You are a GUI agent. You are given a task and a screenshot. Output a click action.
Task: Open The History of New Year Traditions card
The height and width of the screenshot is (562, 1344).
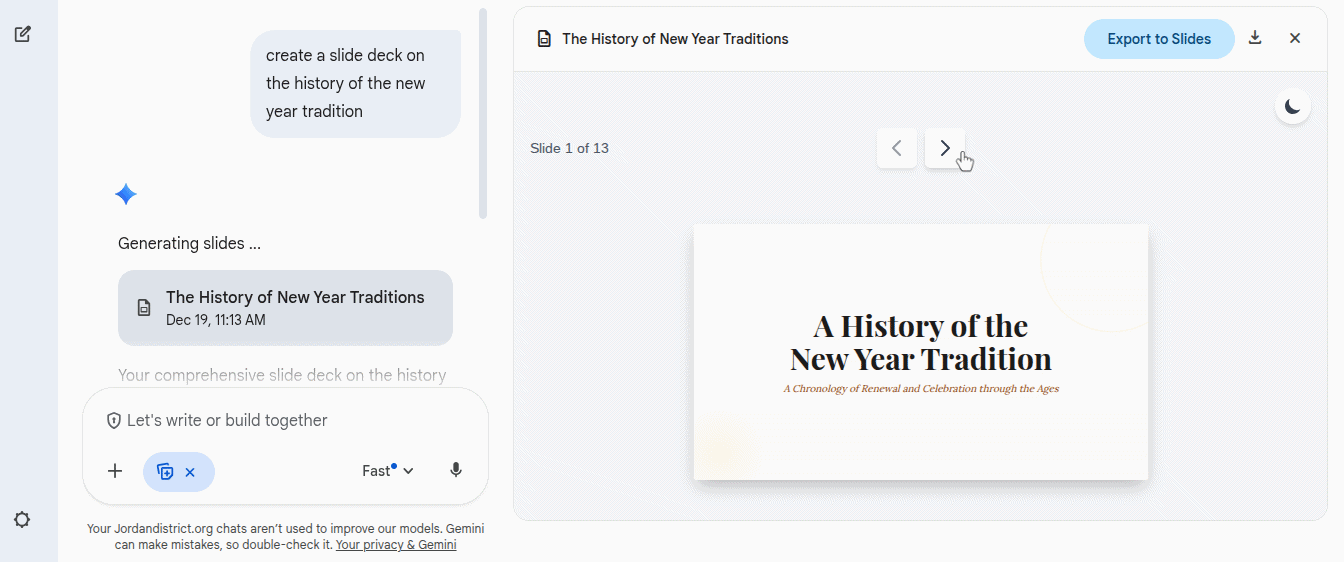tap(285, 307)
